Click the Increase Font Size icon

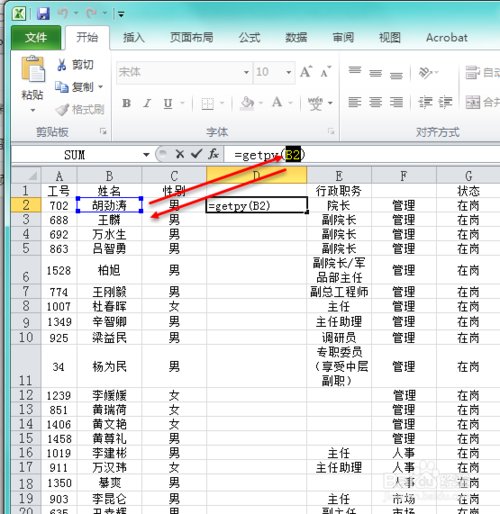[x=306, y=72]
